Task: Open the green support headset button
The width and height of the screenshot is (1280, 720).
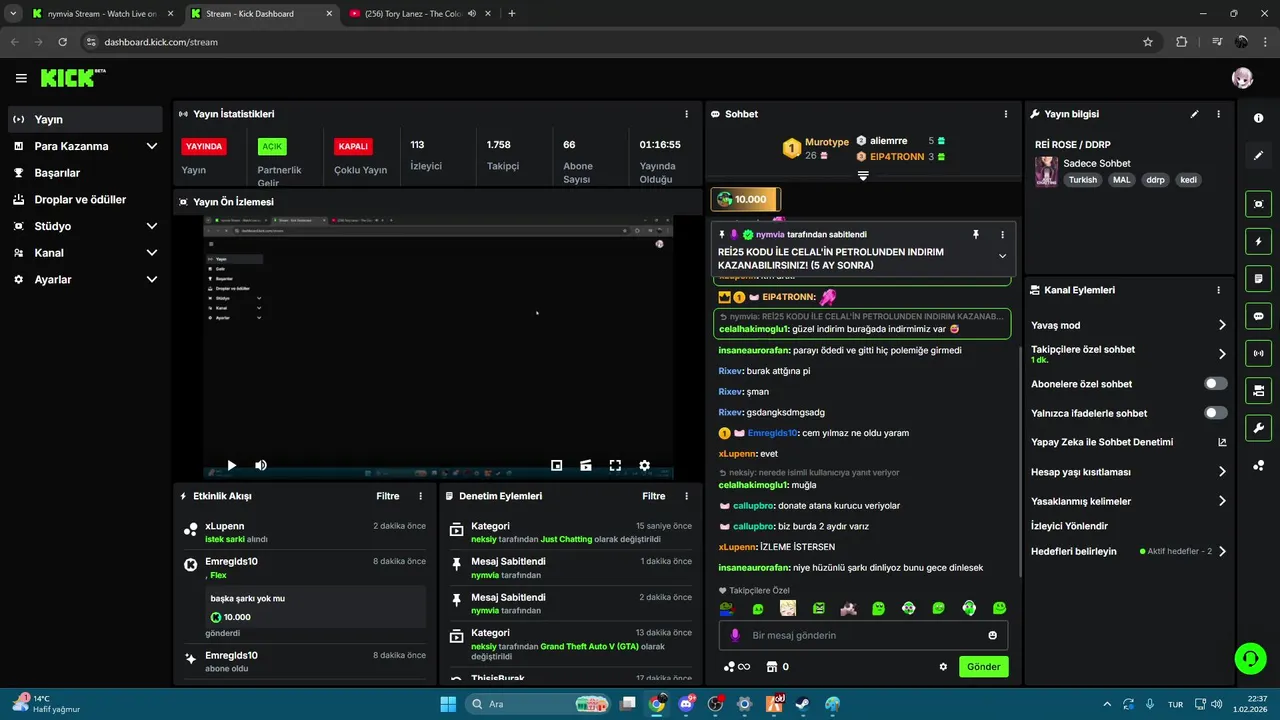Action: tap(1250, 657)
